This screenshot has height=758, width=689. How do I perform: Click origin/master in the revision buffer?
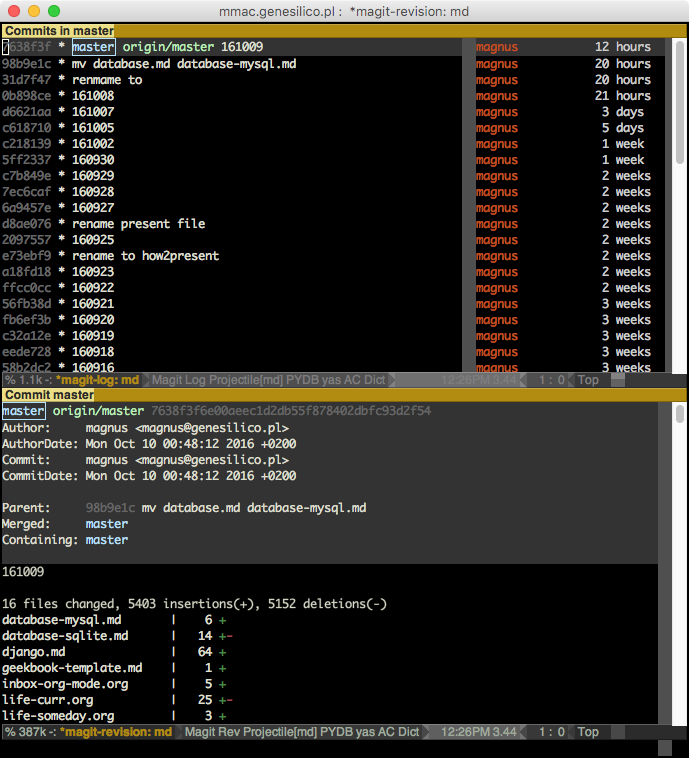(x=98, y=411)
